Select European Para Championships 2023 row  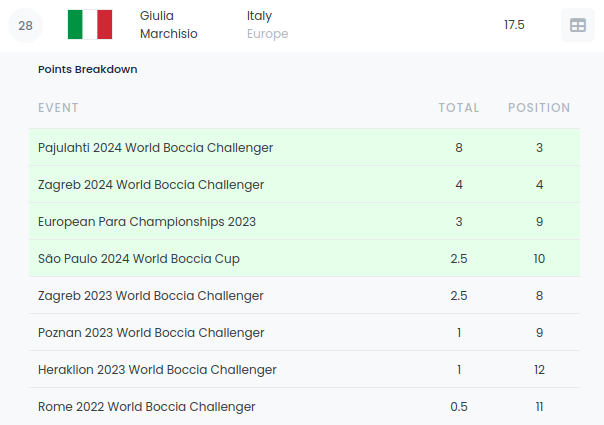tap(147, 222)
